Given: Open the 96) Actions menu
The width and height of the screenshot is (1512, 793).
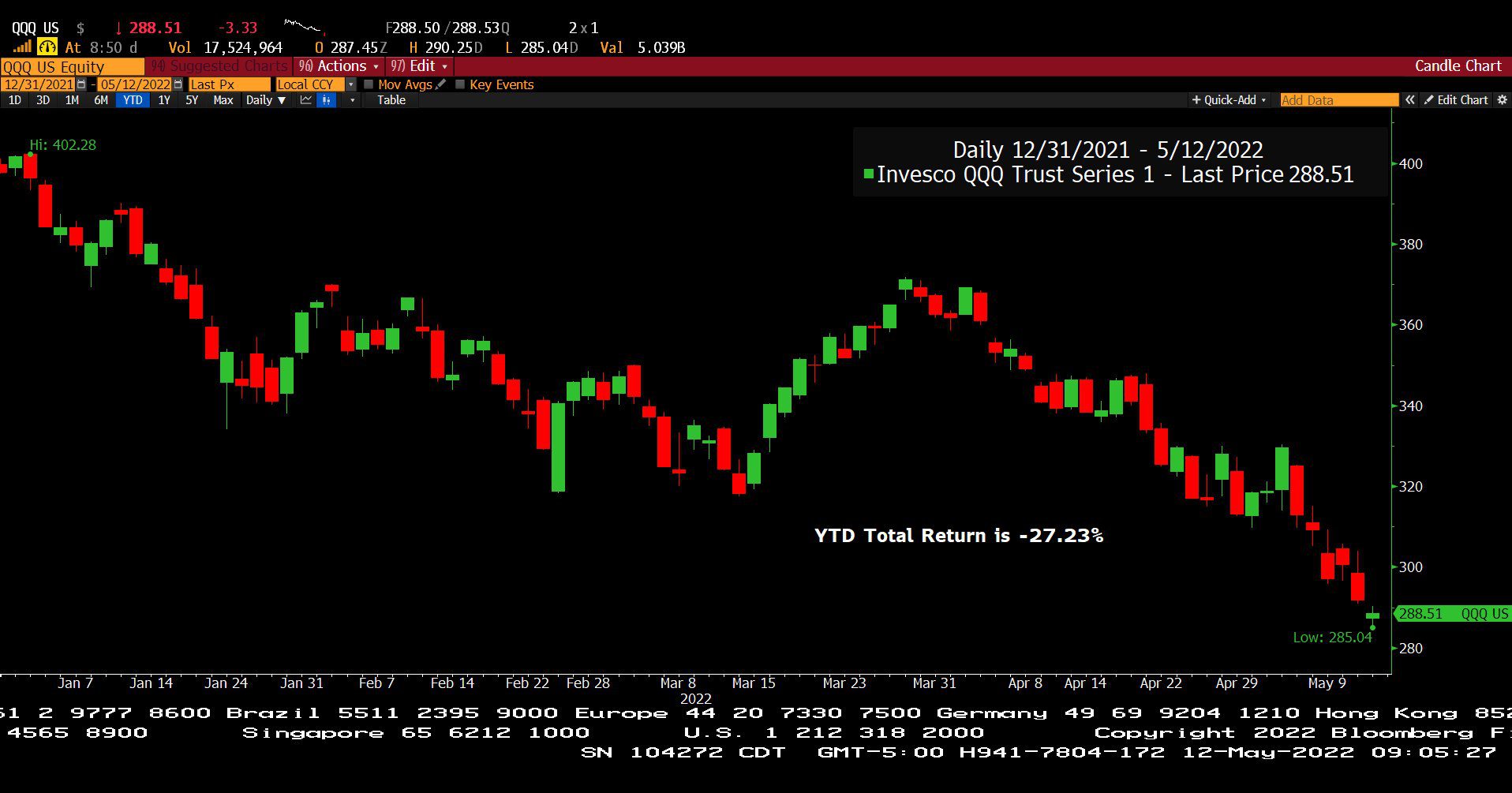Looking at the screenshot, I should (339, 66).
